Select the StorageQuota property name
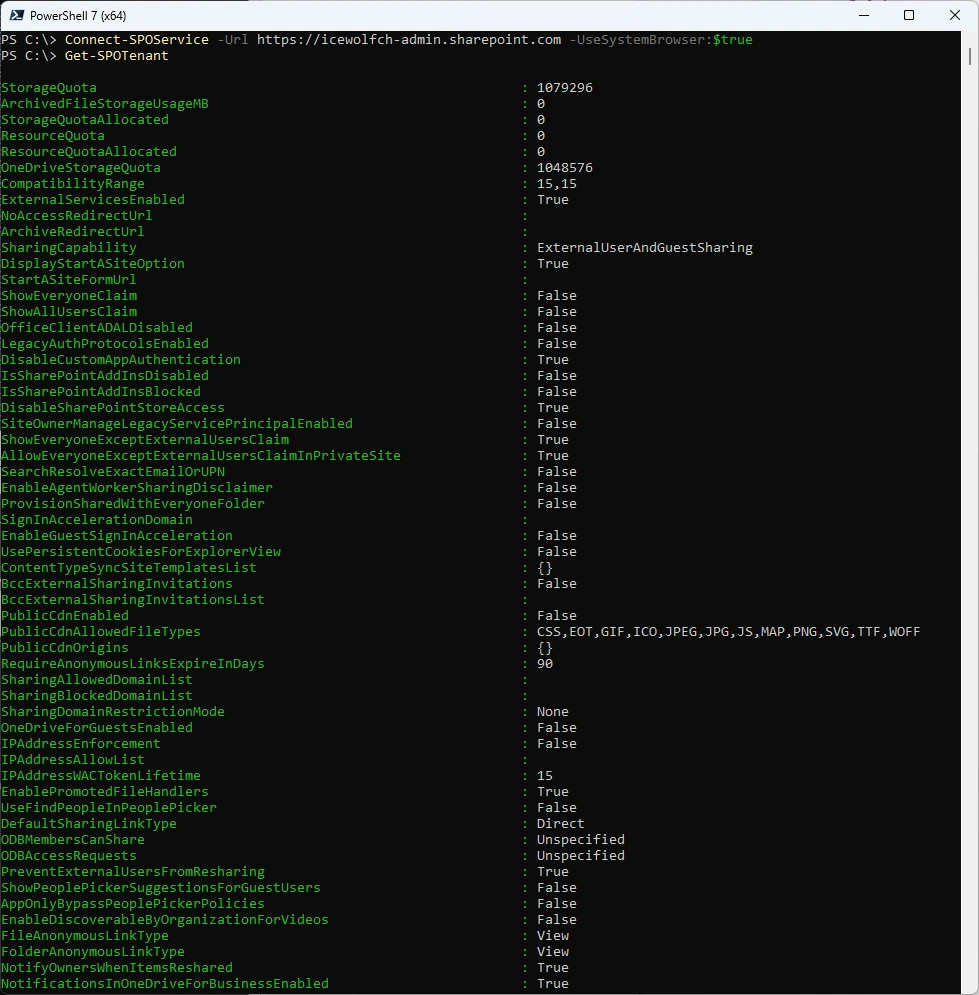The image size is (979, 995). (49, 88)
